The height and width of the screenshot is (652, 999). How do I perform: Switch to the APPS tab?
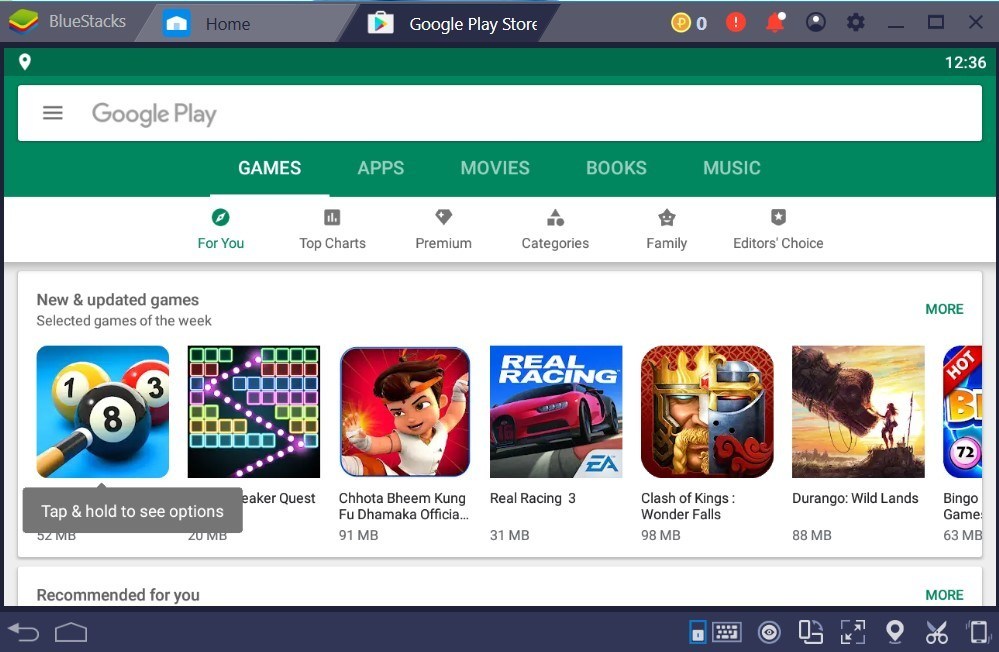pos(381,168)
